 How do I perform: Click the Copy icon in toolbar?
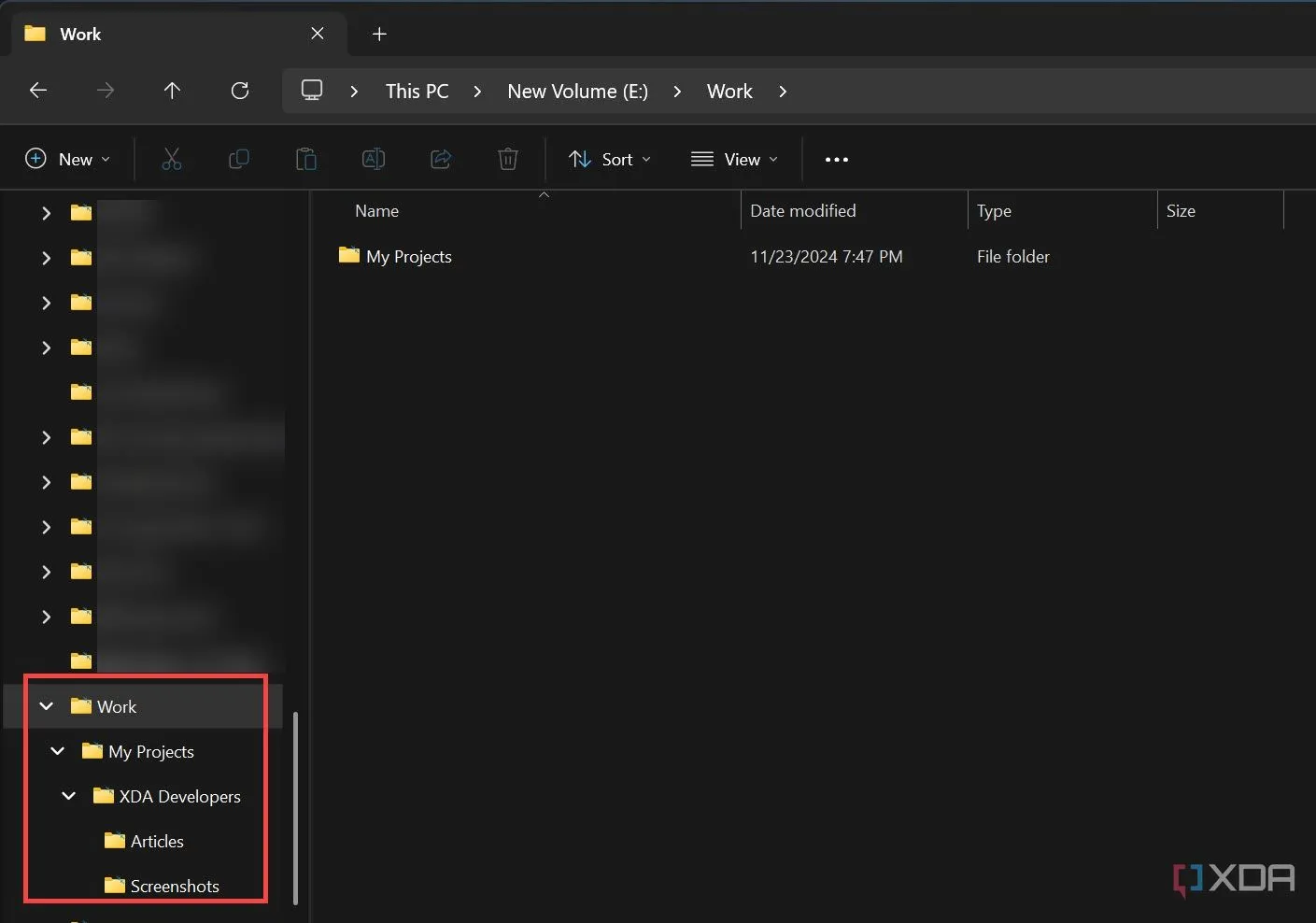click(x=239, y=159)
